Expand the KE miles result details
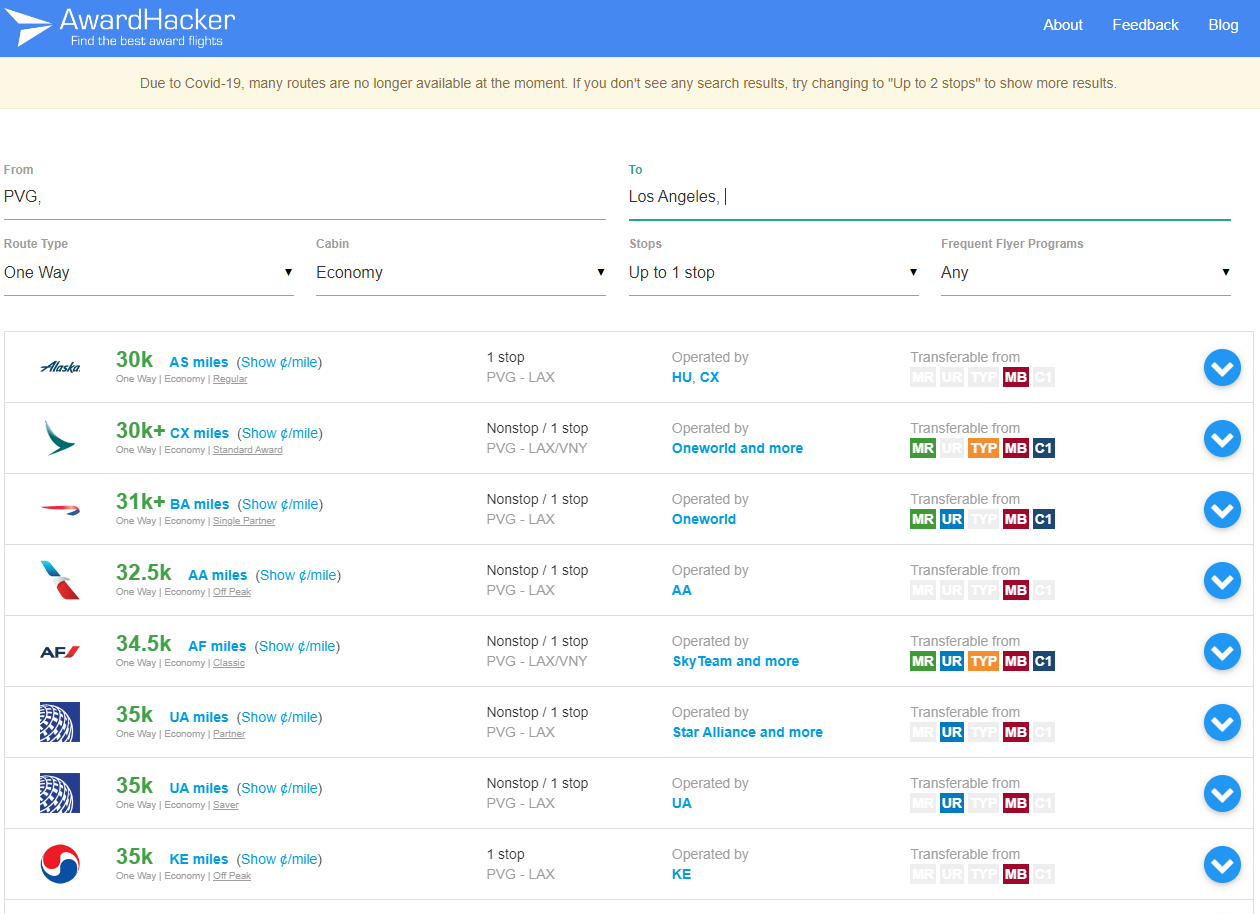Screen dimensions: 1260x914 click(1222, 865)
